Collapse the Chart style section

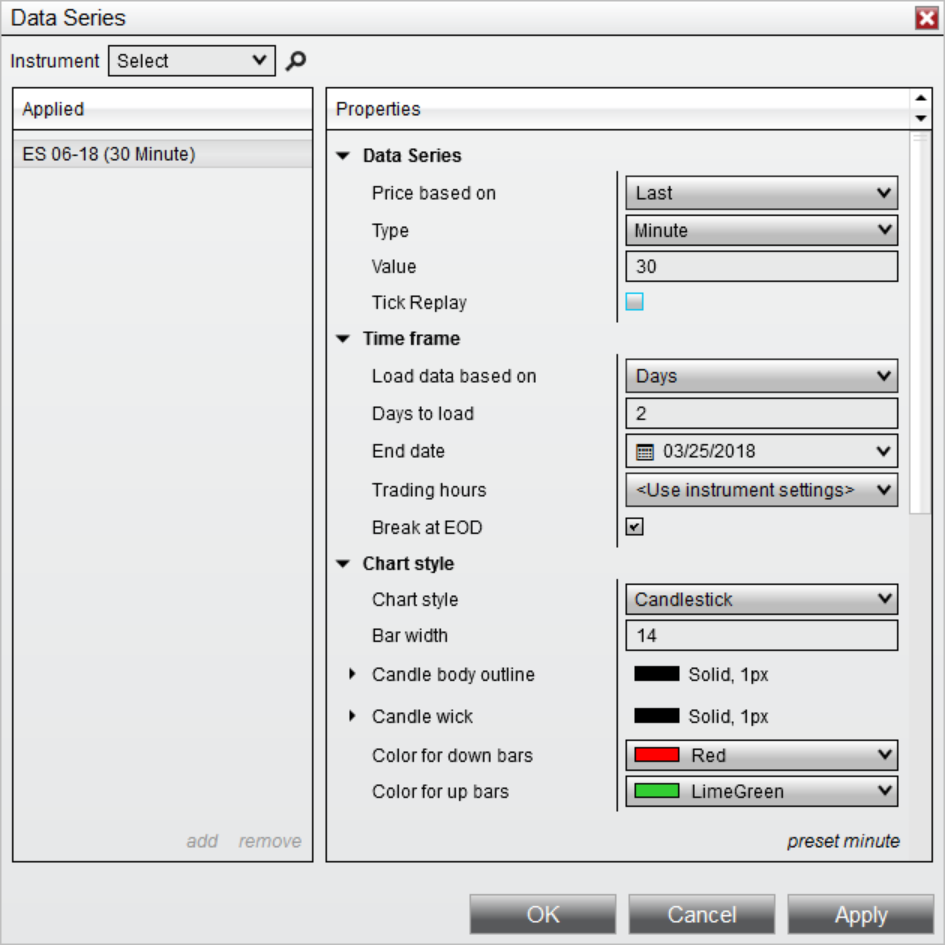[343, 564]
